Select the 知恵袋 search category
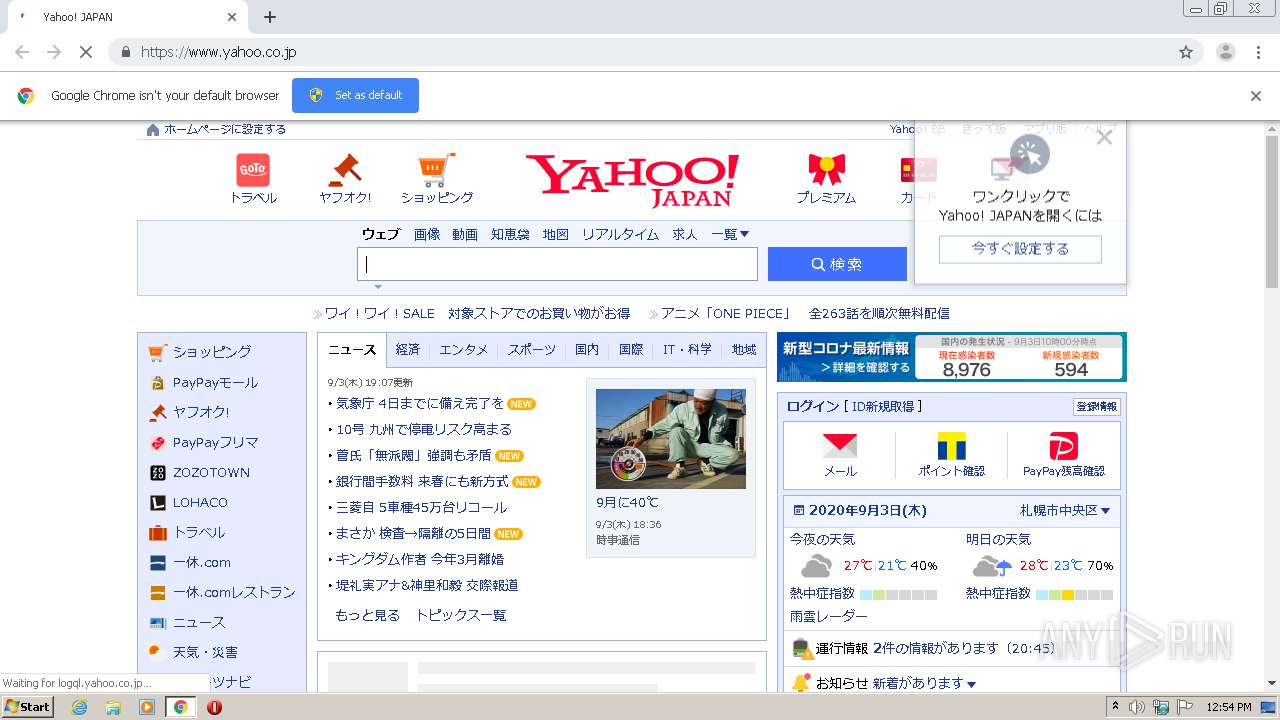 (x=510, y=234)
